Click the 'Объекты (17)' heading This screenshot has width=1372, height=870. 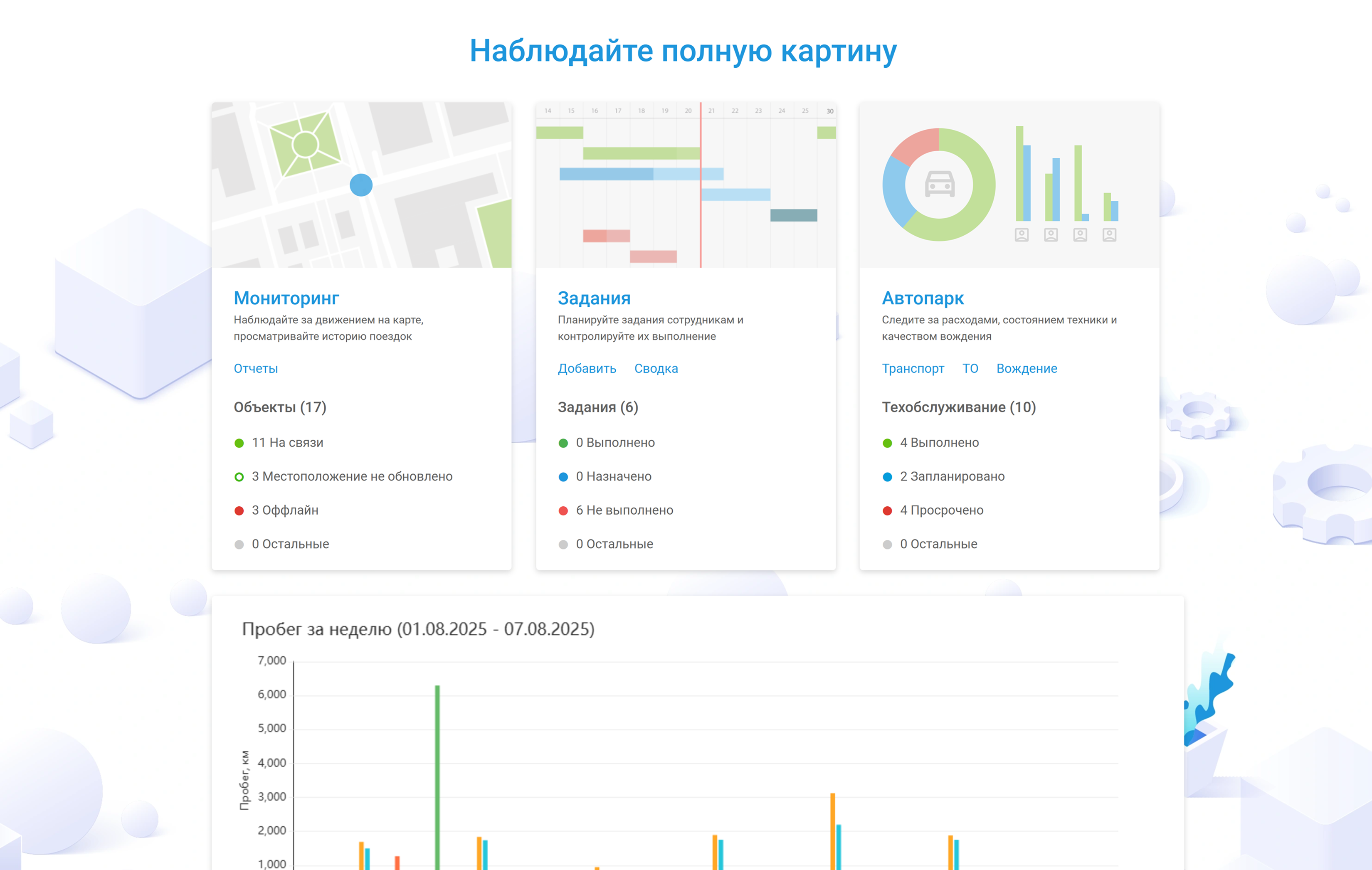coord(280,407)
